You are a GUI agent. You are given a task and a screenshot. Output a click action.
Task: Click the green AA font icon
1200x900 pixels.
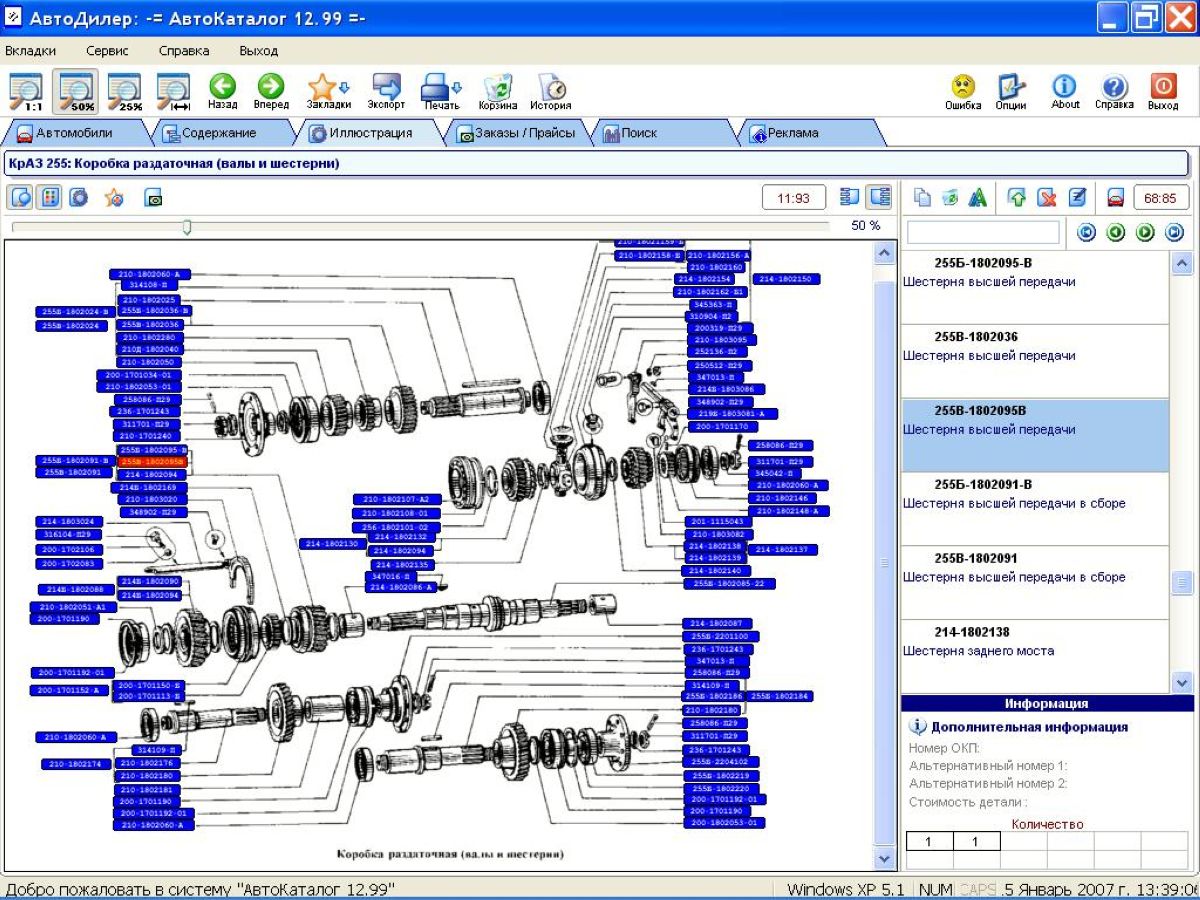click(x=978, y=198)
